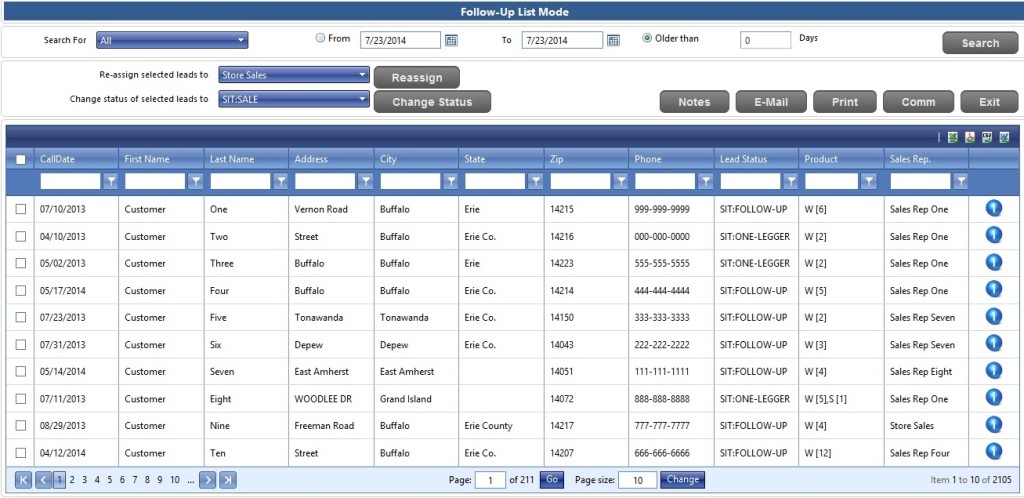This screenshot has height=498, width=1024.
Task: Open filter options for Zip column
Action: 621,181
